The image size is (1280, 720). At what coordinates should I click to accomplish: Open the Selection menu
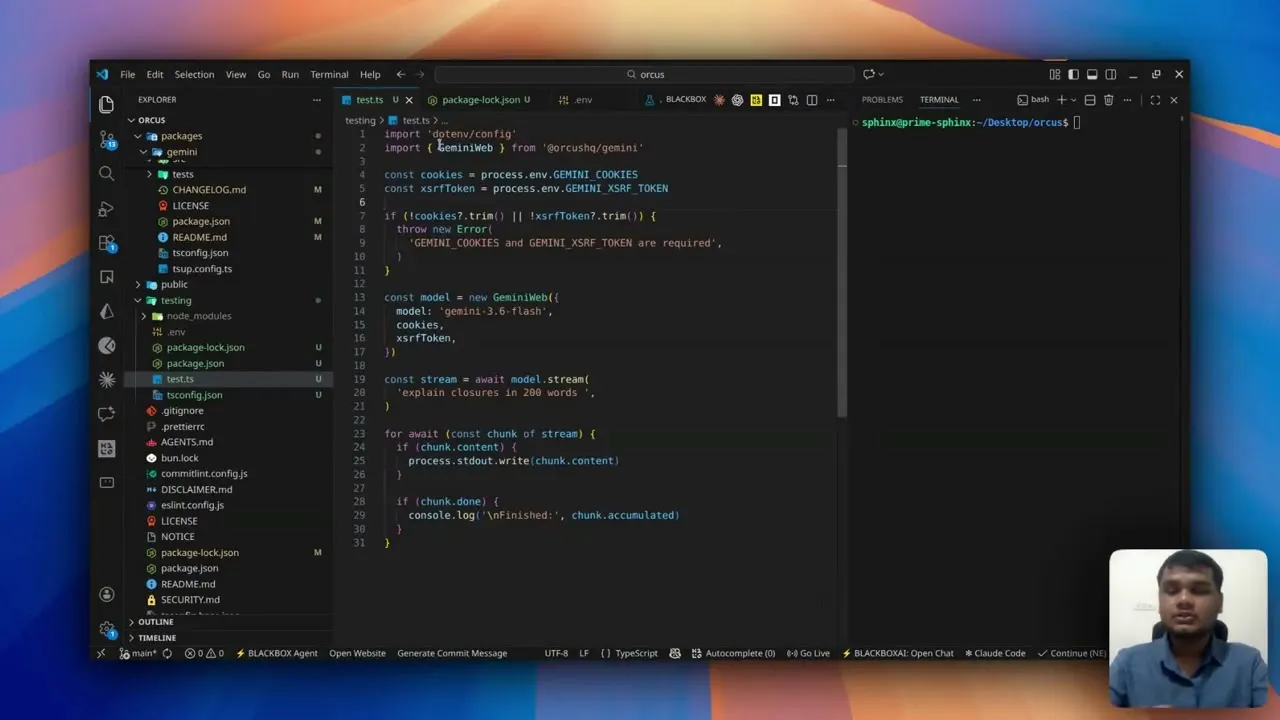tap(194, 74)
